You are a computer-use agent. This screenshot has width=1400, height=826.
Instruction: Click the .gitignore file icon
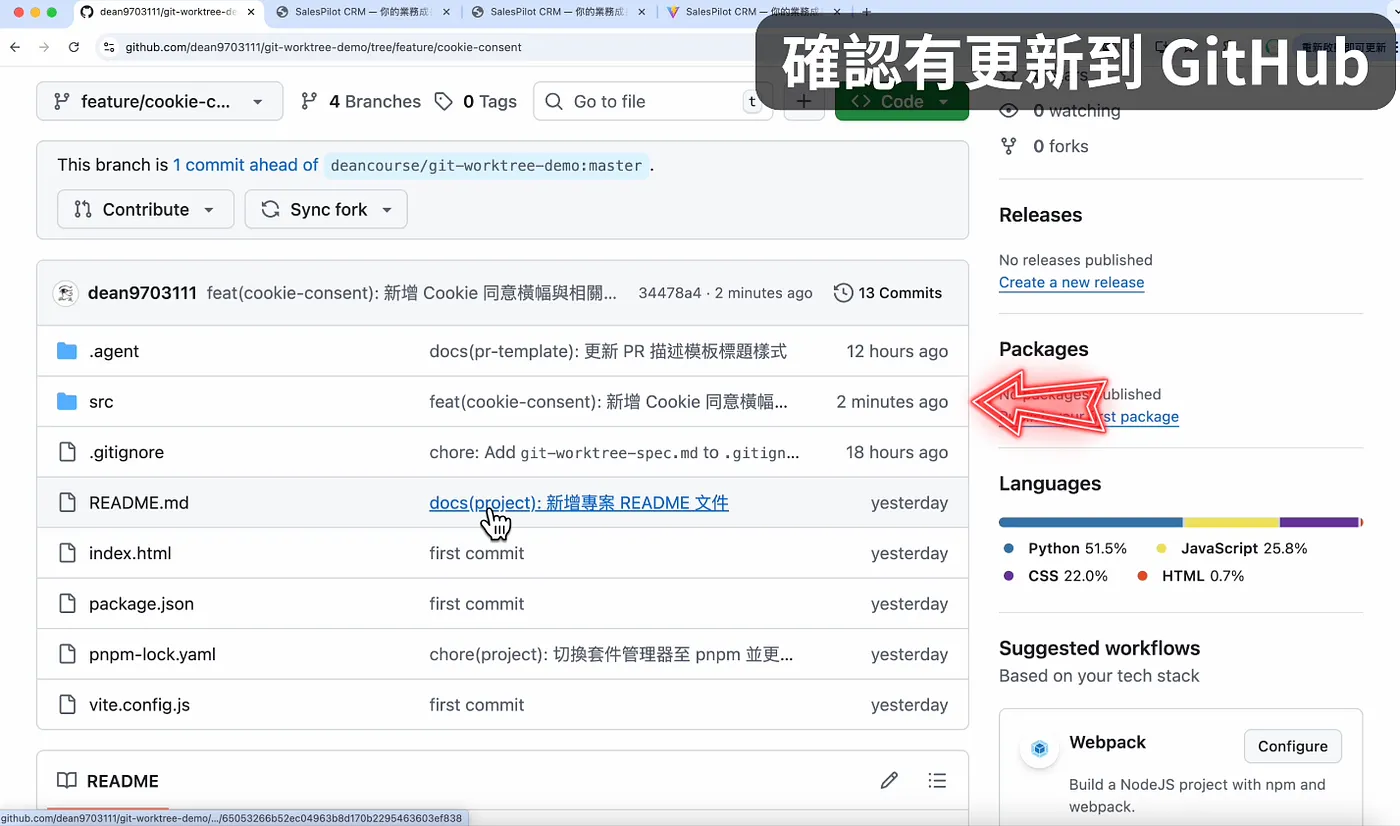(67, 452)
